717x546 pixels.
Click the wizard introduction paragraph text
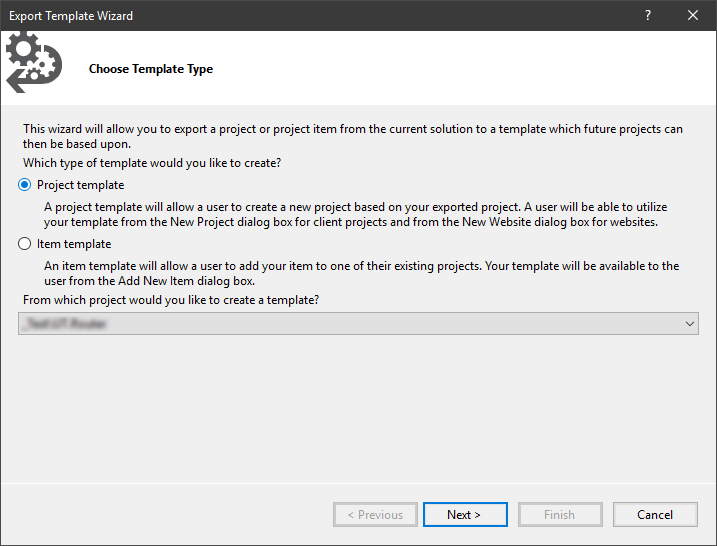(352, 136)
